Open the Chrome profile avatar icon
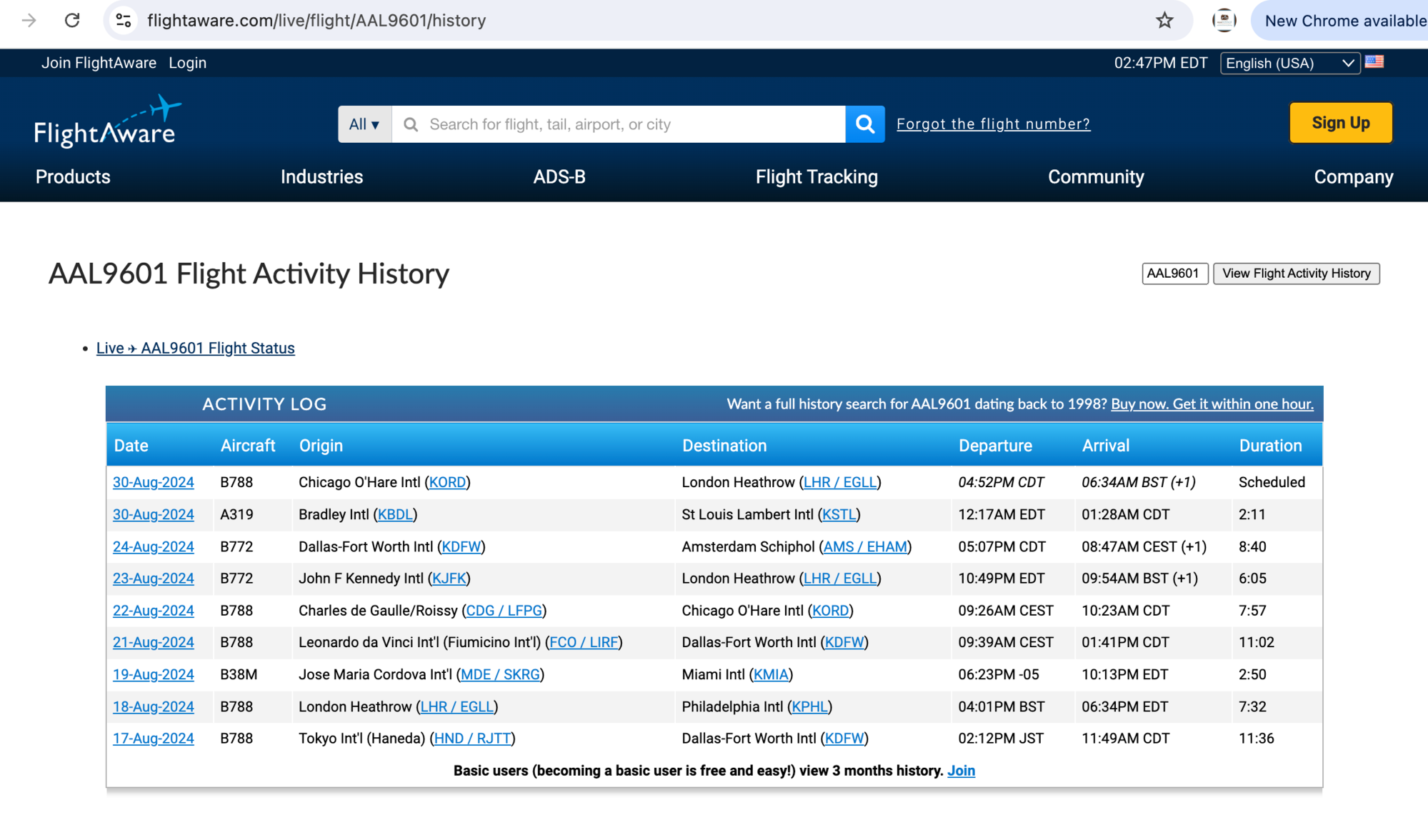 (x=1224, y=21)
